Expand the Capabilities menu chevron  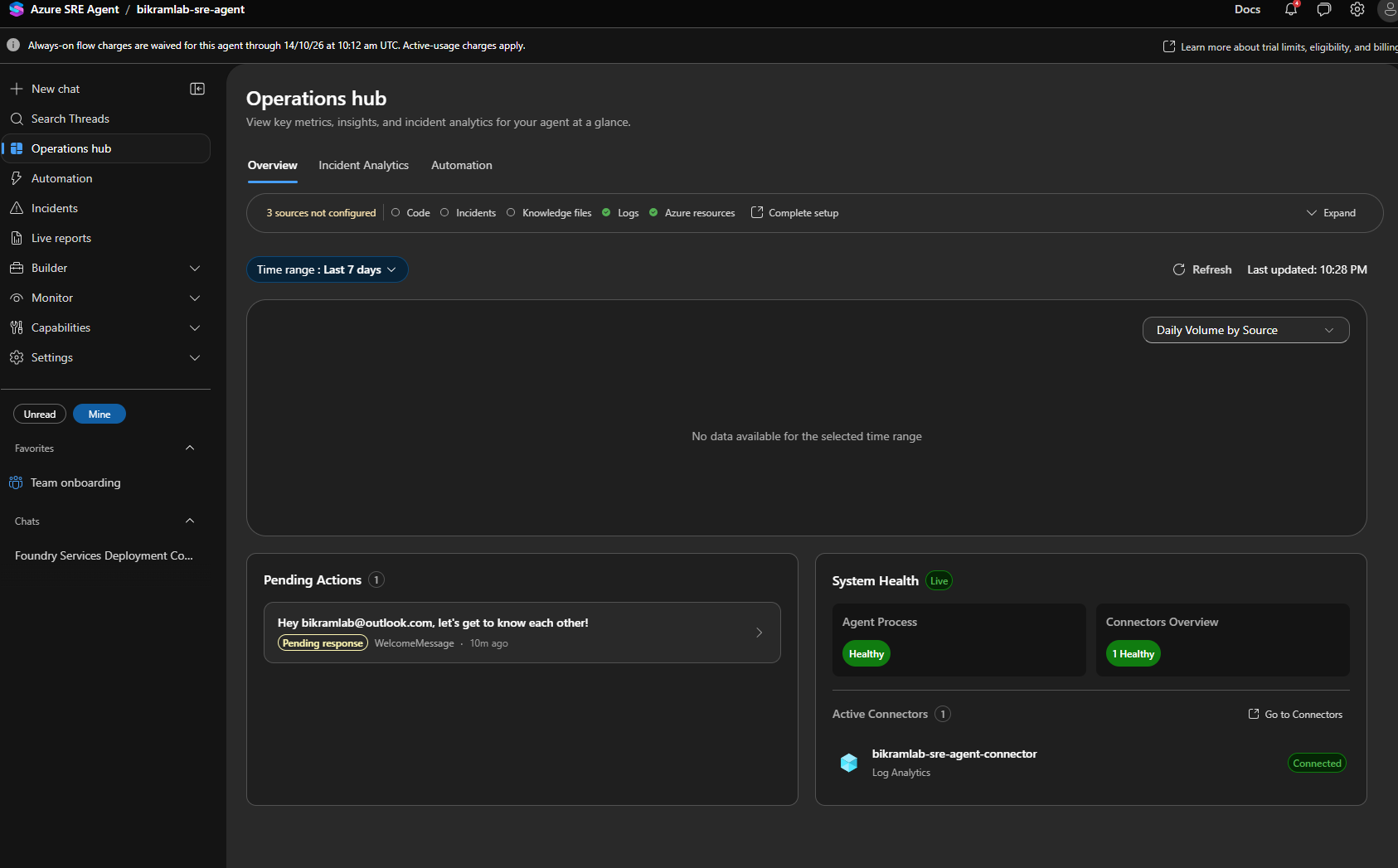coord(195,327)
